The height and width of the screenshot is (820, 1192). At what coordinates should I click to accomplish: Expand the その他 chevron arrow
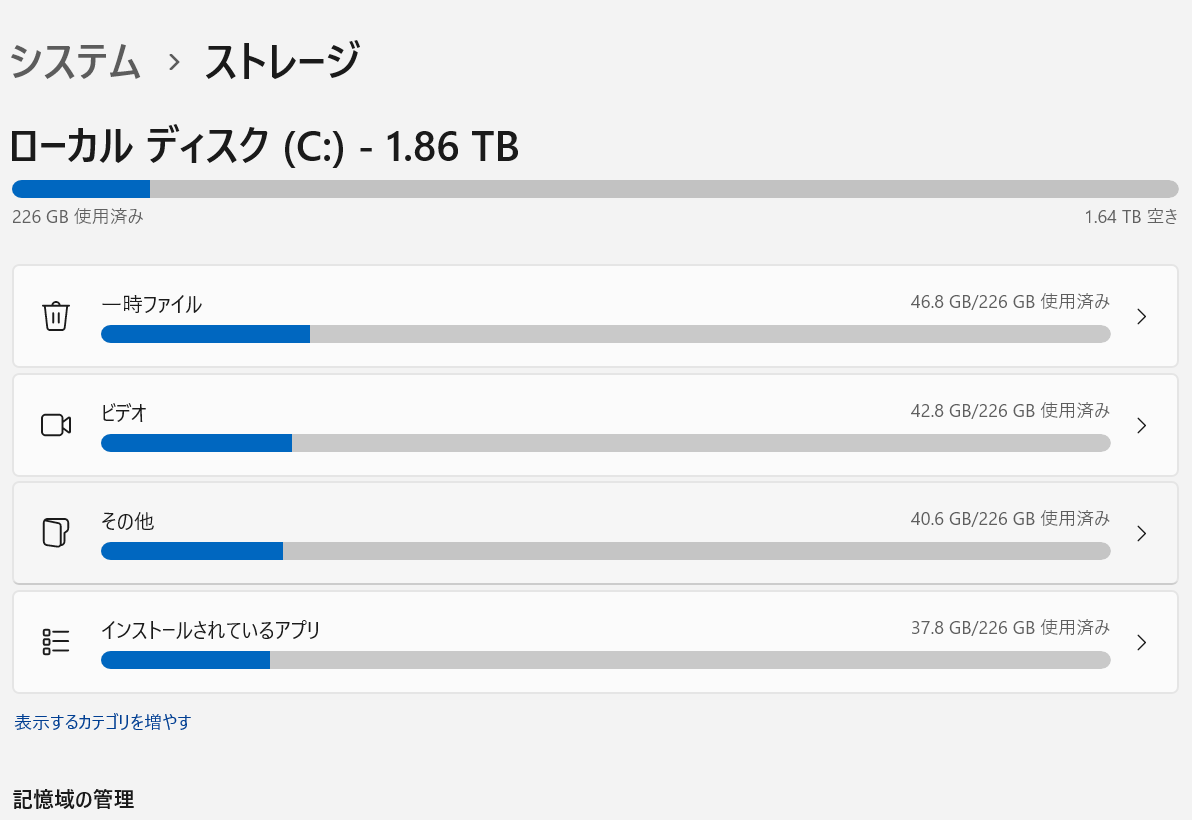[1141, 533]
